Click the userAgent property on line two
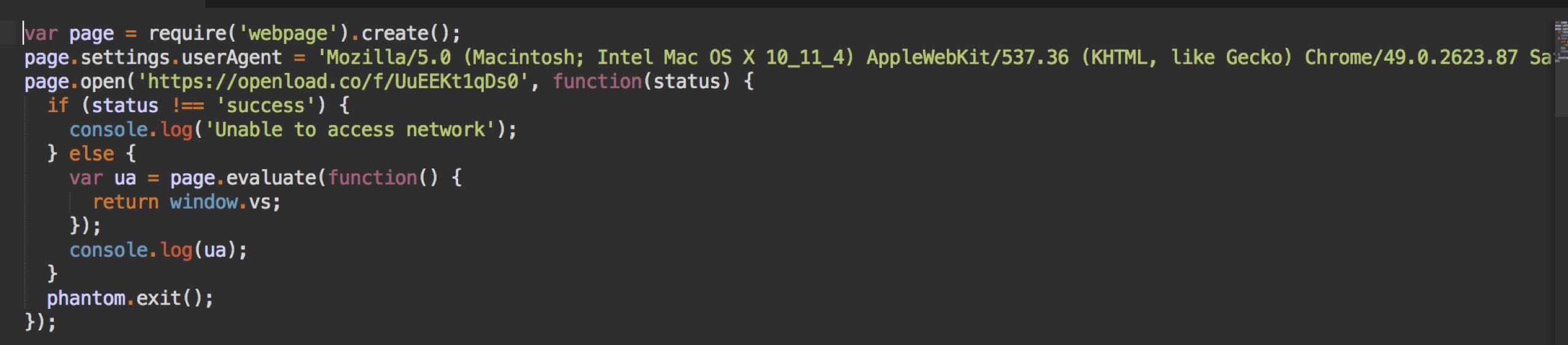1568x345 pixels. [232, 58]
